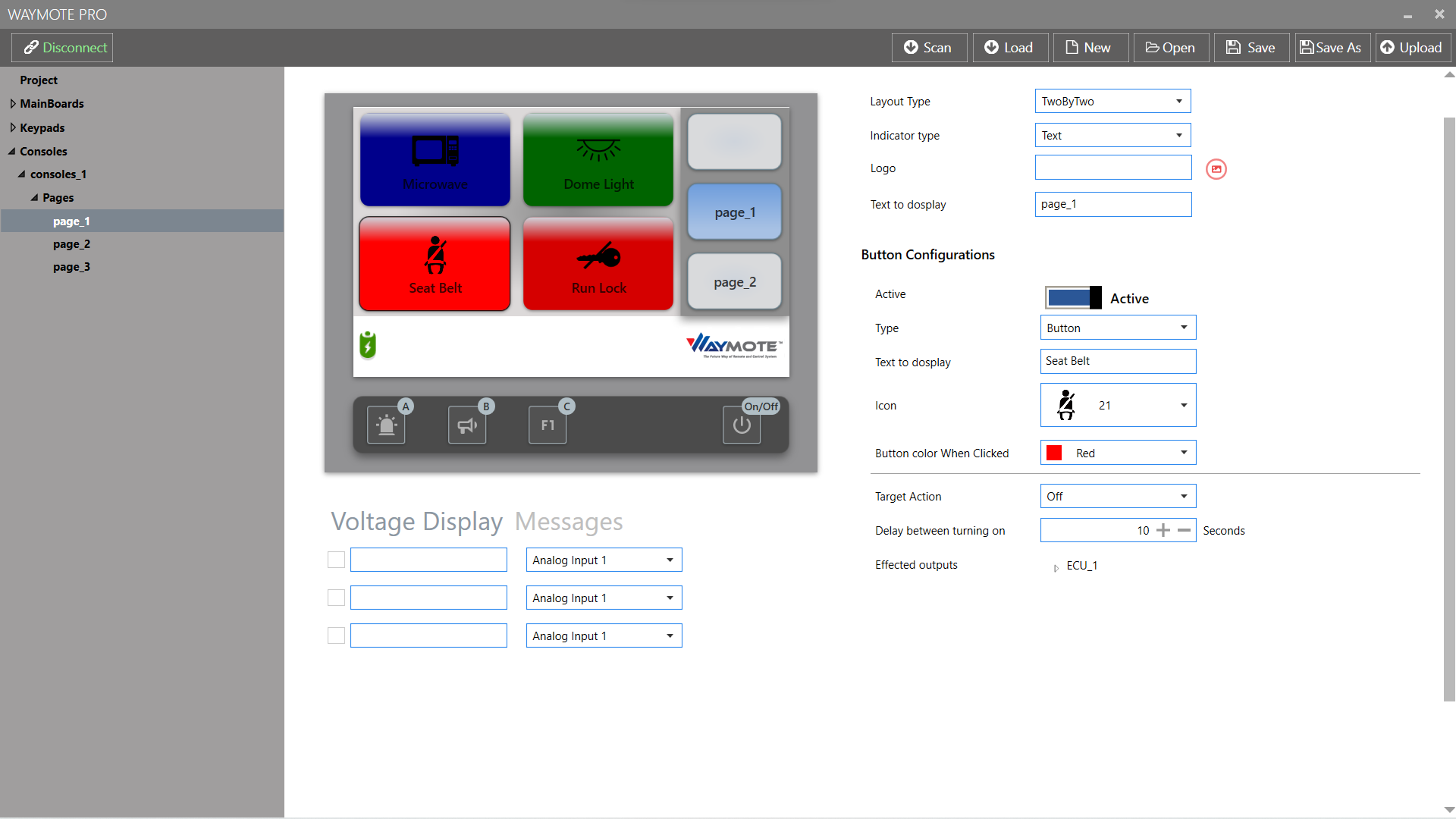Expand the MainBoards tree node
The height and width of the screenshot is (819, 1456).
[13, 104]
